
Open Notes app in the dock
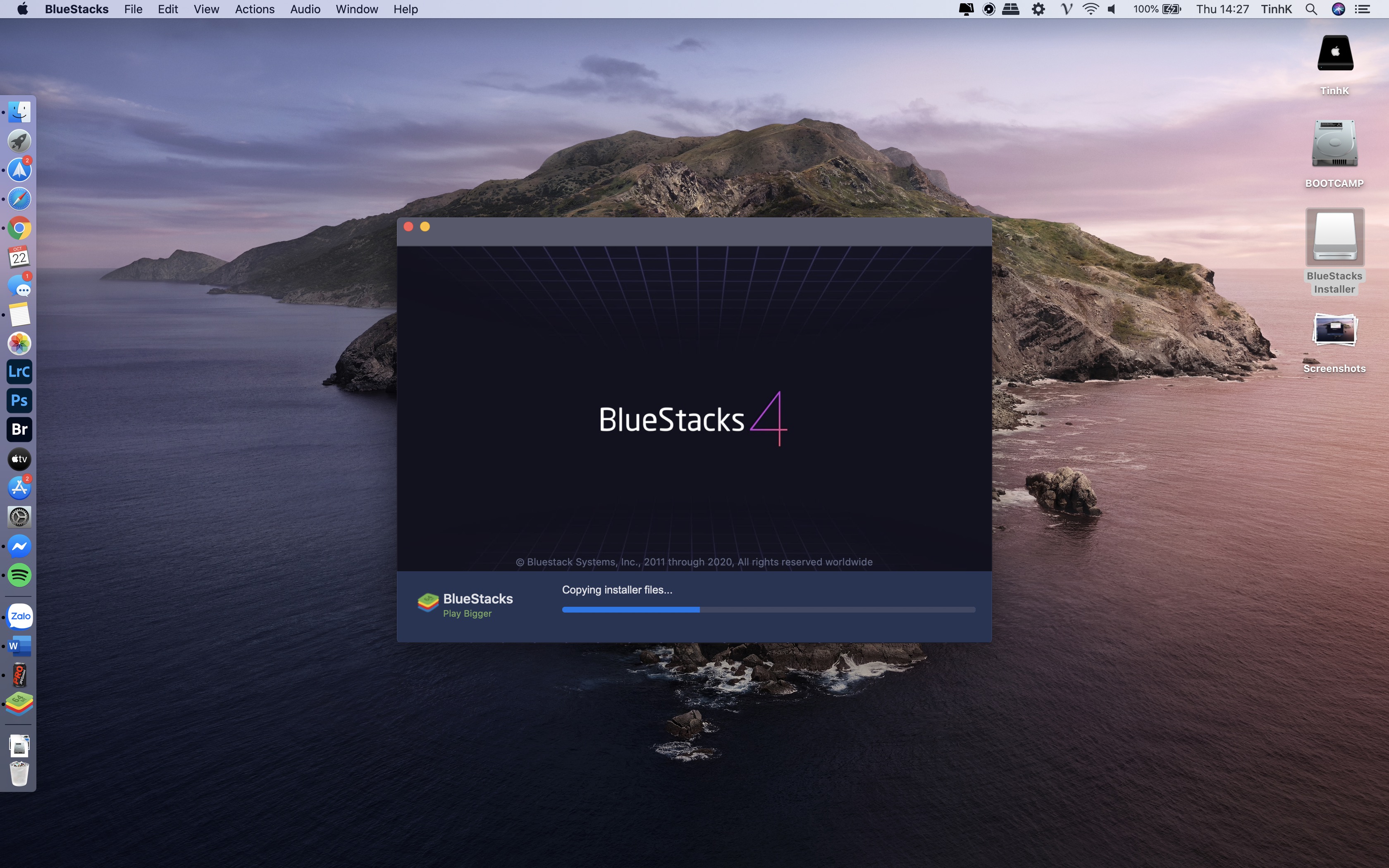(19, 315)
